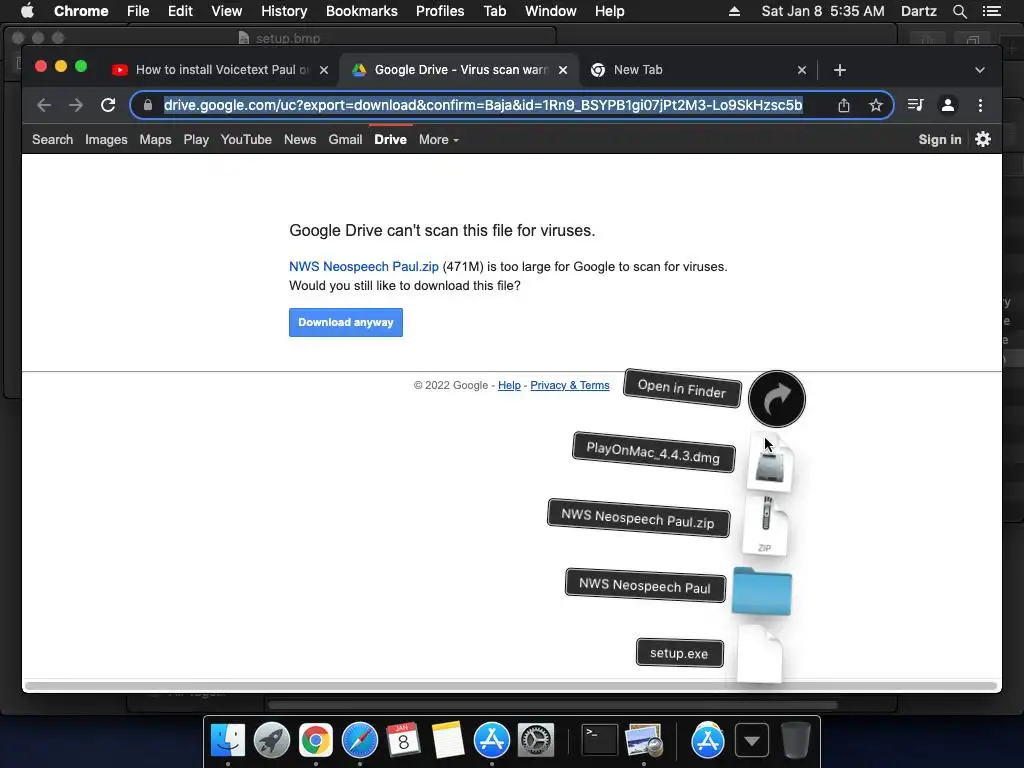Open YouTube in the Google bar
The height and width of the screenshot is (768, 1024).
pyautogui.click(x=246, y=140)
